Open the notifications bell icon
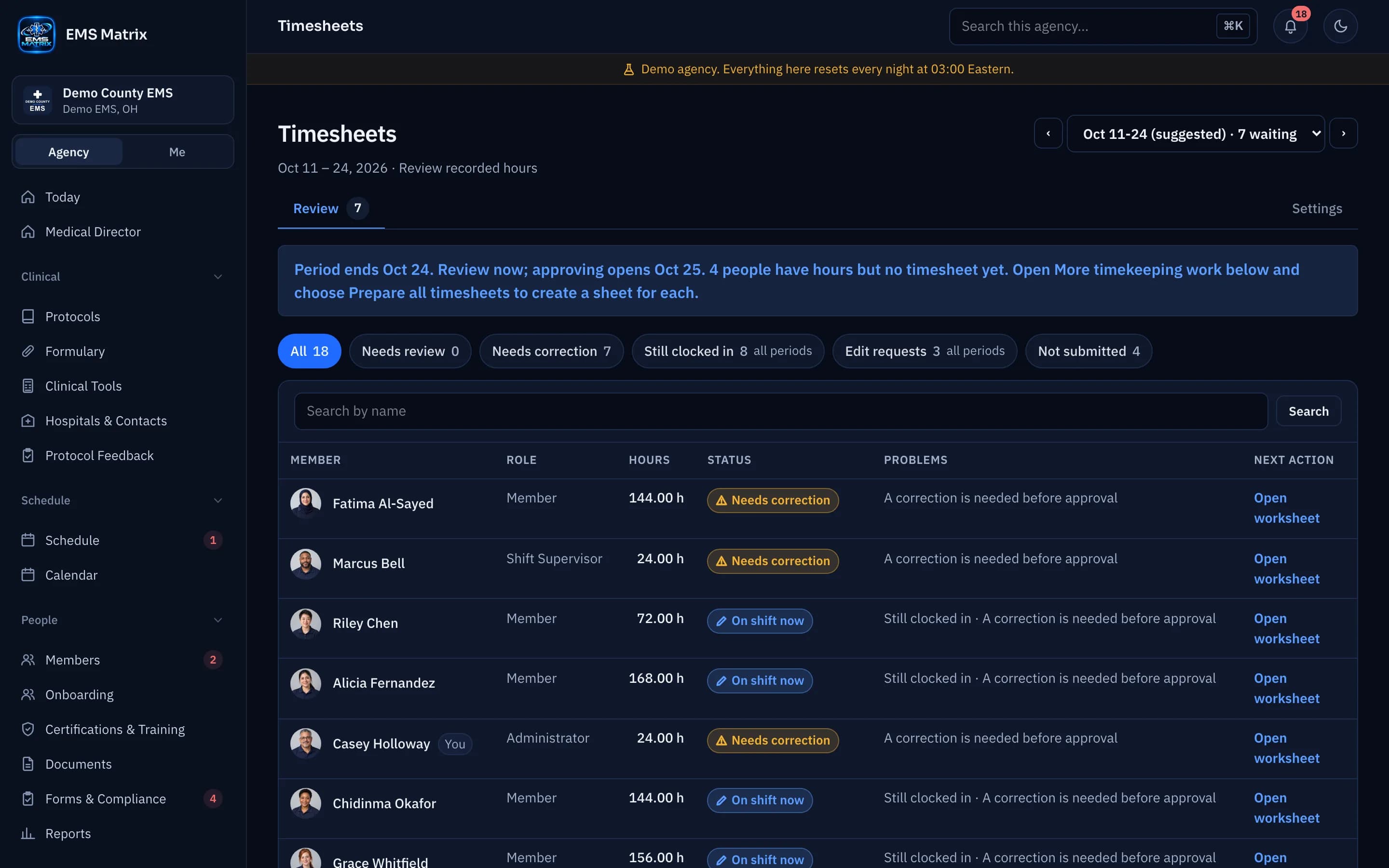 [1290, 27]
